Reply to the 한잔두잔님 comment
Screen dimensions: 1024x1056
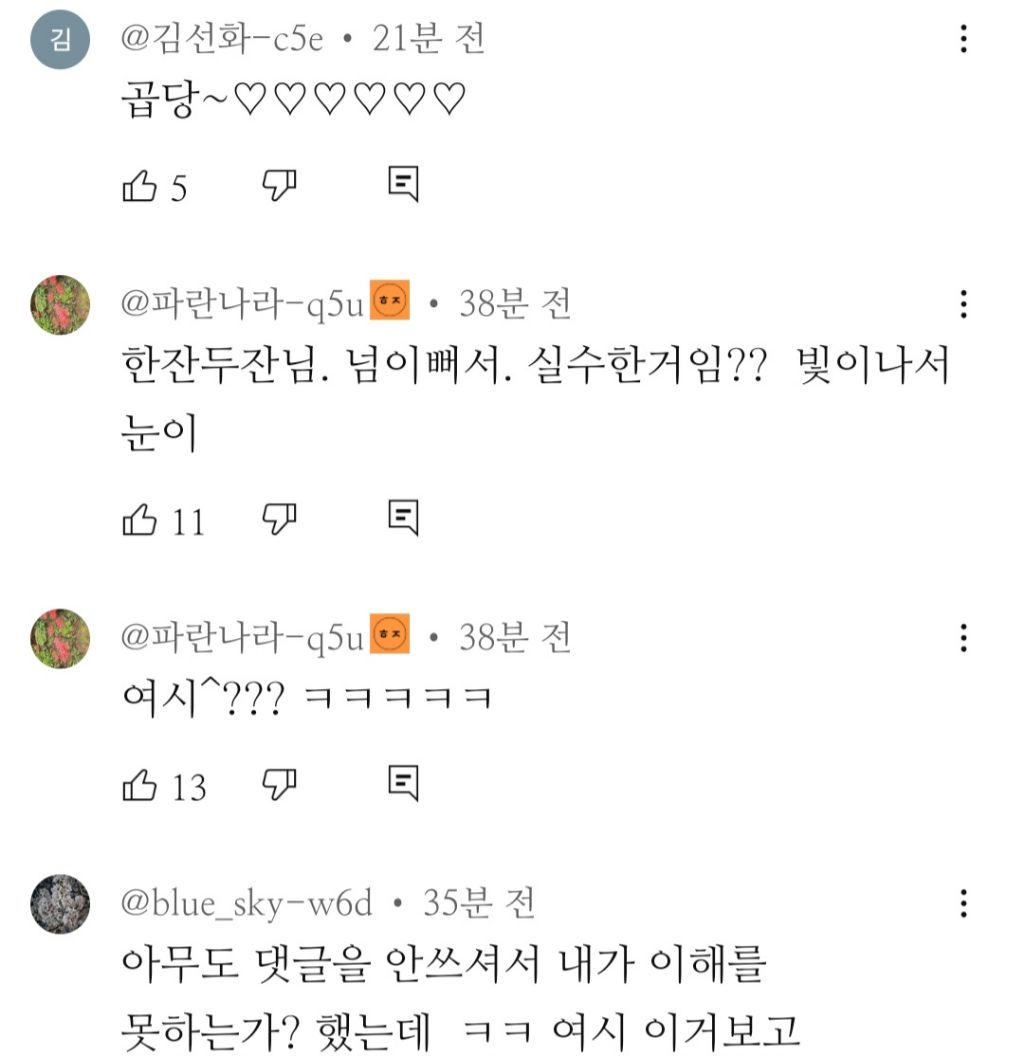[402, 518]
